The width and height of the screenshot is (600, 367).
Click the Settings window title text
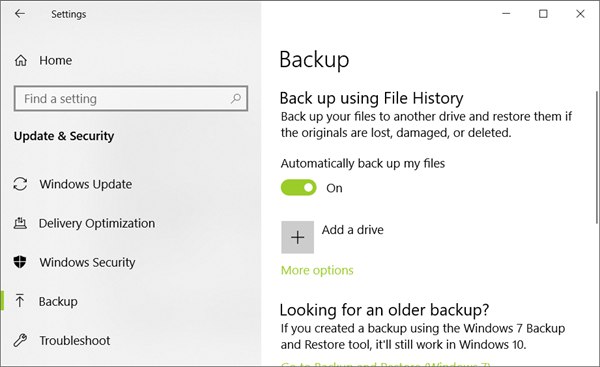click(69, 14)
